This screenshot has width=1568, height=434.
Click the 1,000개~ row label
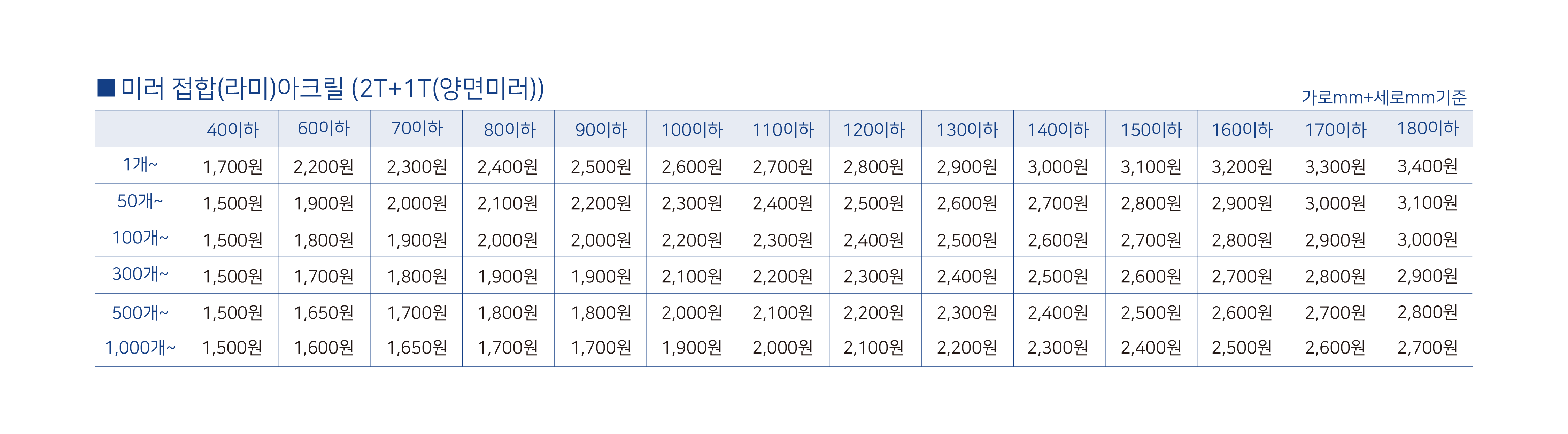[141, 348]
